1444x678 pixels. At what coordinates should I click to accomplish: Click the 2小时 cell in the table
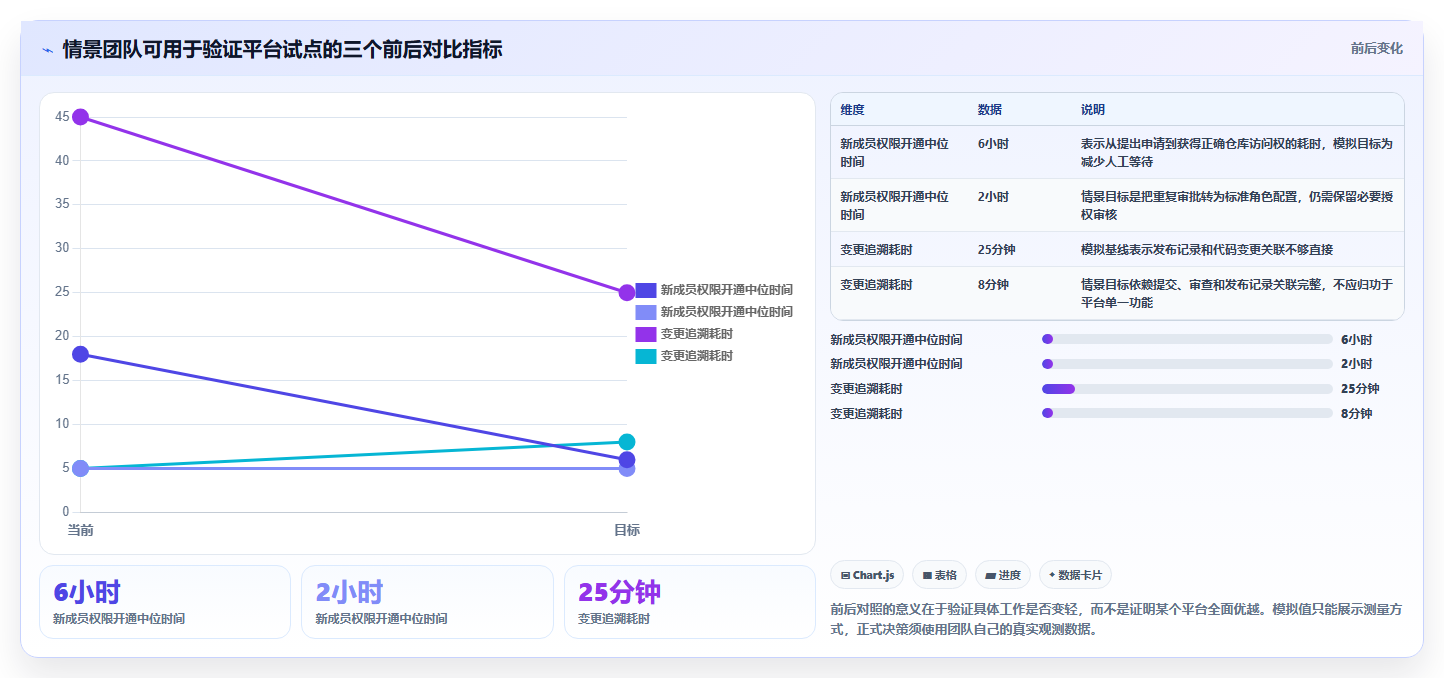993,197
